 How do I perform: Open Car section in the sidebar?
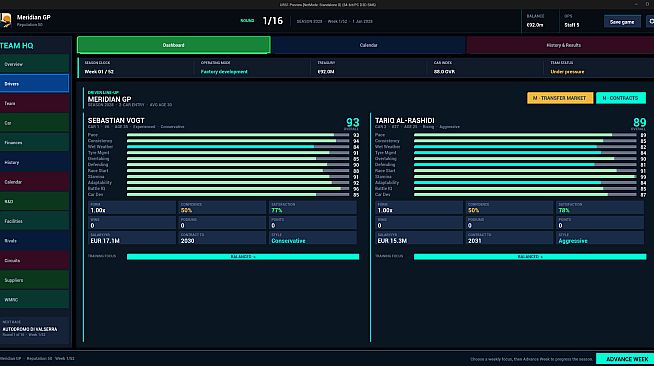pyautogui.click(x=35, y=123)
